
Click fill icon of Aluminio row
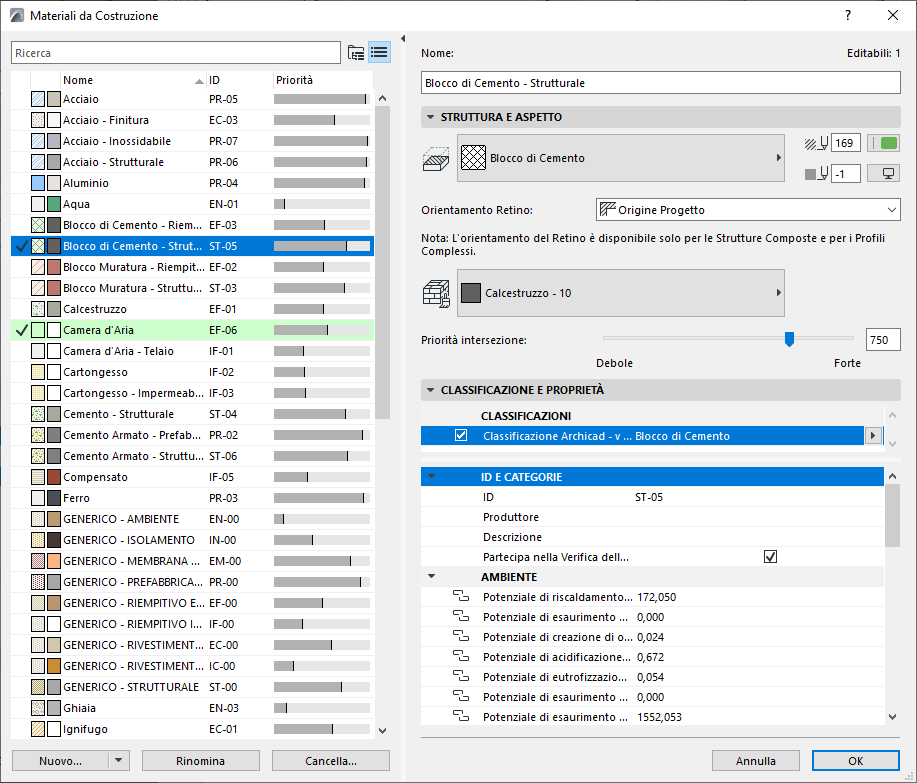[38, 183]
